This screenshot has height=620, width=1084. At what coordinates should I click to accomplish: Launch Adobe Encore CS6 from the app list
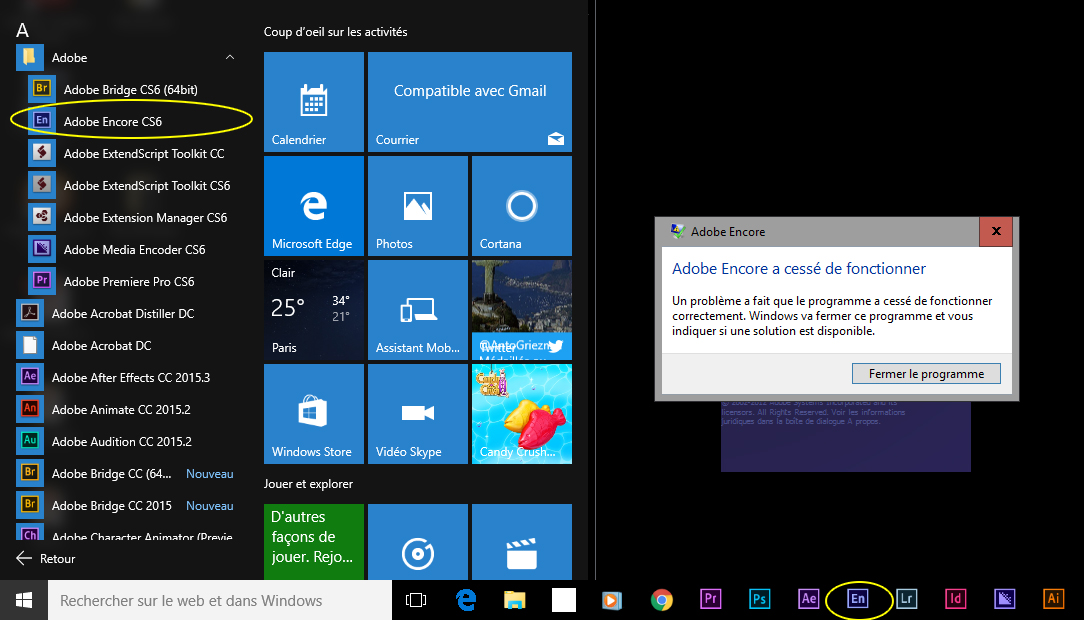[112, 122]
